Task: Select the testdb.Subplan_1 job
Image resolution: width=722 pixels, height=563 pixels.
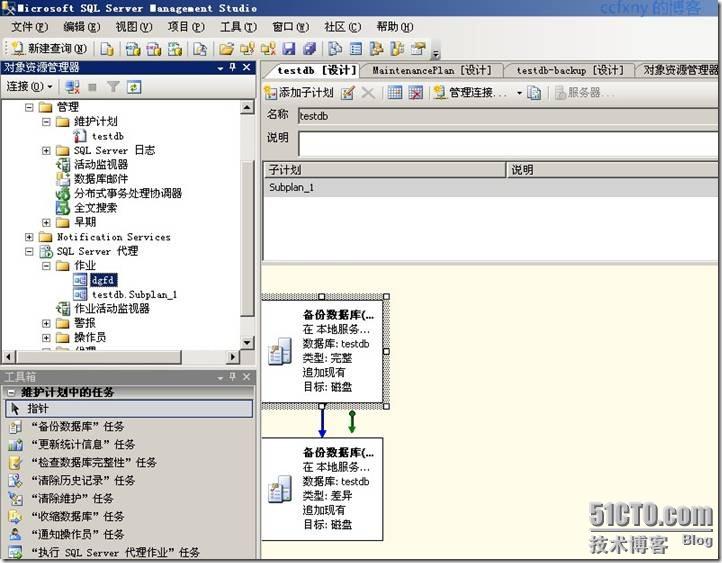Action: click(134, 294)
